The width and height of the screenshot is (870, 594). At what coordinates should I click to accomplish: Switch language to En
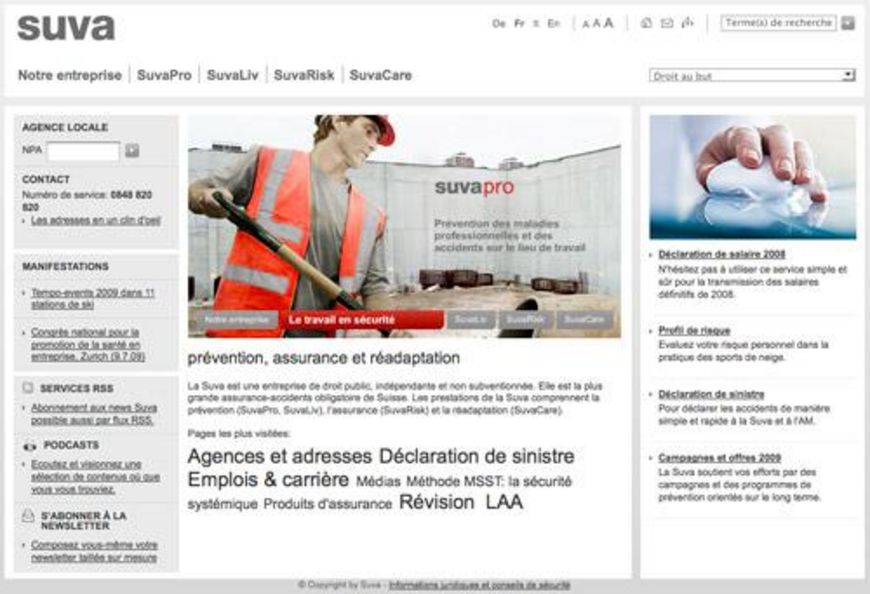pyautogui.click(x=554, y=23)
